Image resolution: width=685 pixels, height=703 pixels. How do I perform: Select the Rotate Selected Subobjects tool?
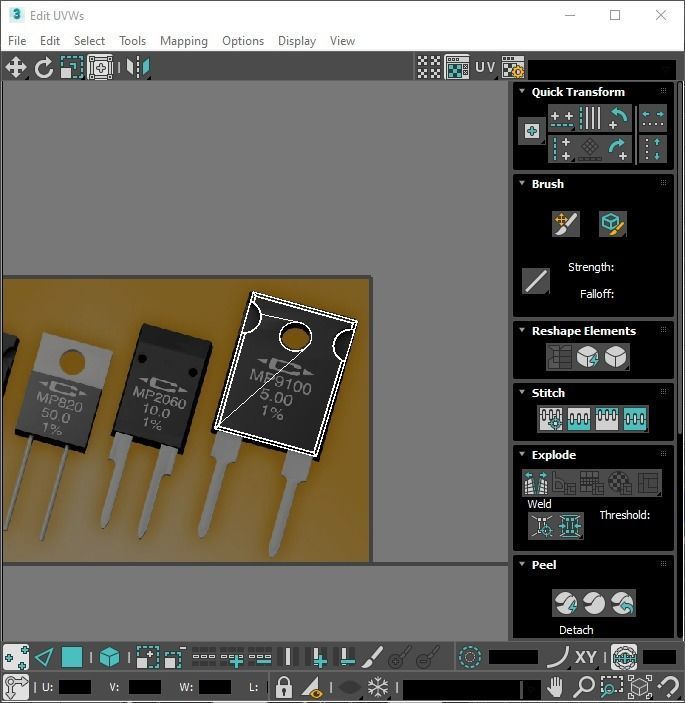pos(44,68)
